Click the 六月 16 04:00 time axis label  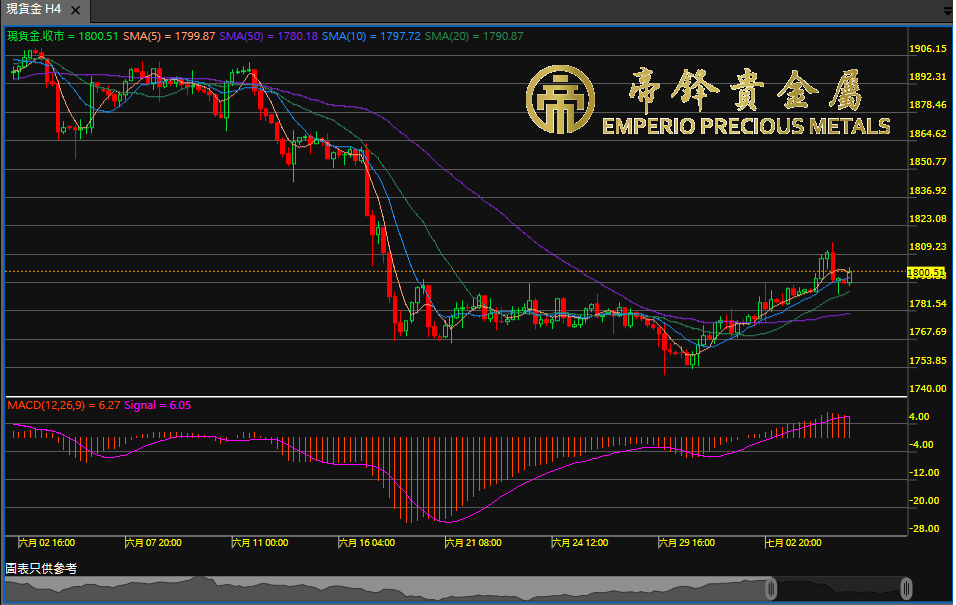pos(366,542)
